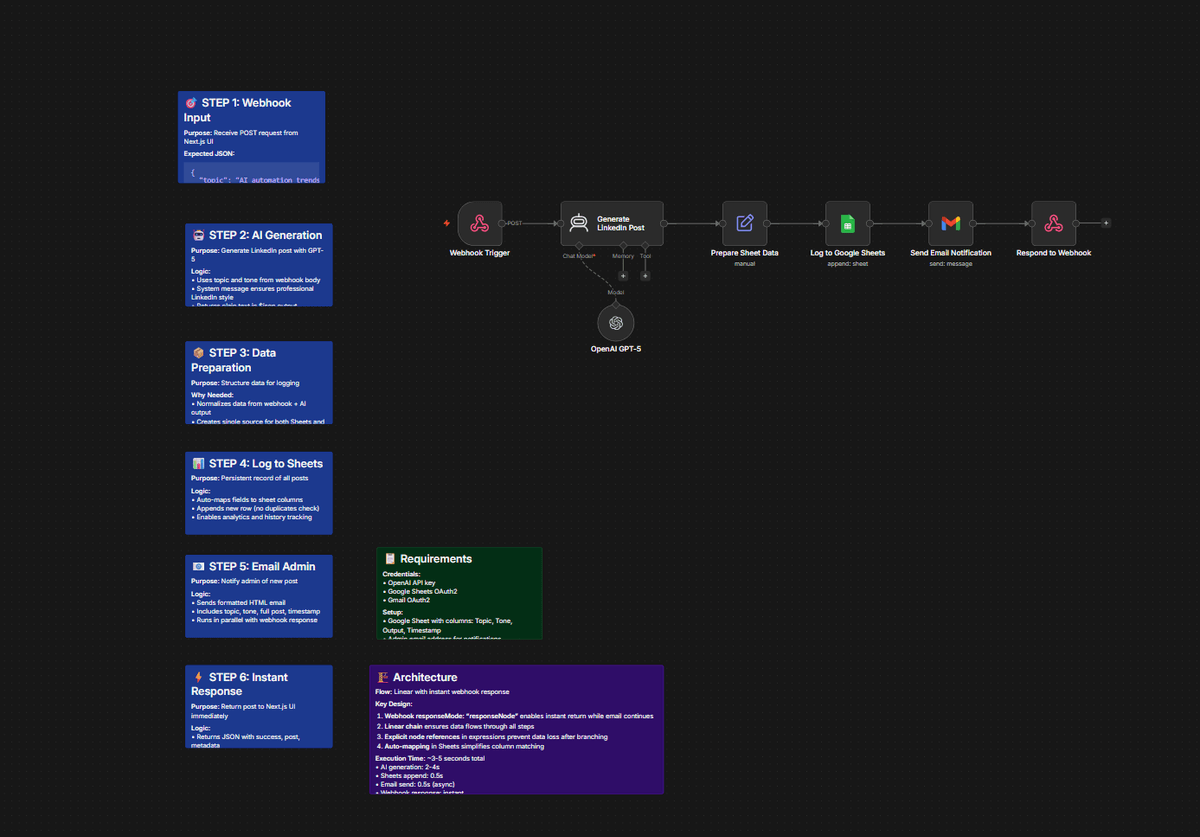Open the Respond to Webhook node
The width and height of the screenshot is (1200, 837).
(x=1054, y=223)
